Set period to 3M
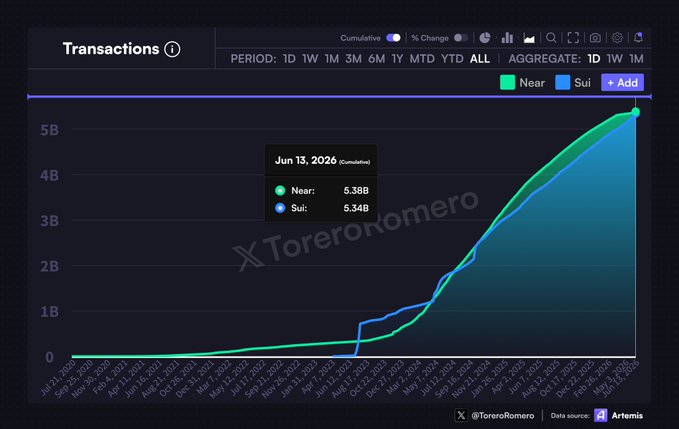 point(353,58)
